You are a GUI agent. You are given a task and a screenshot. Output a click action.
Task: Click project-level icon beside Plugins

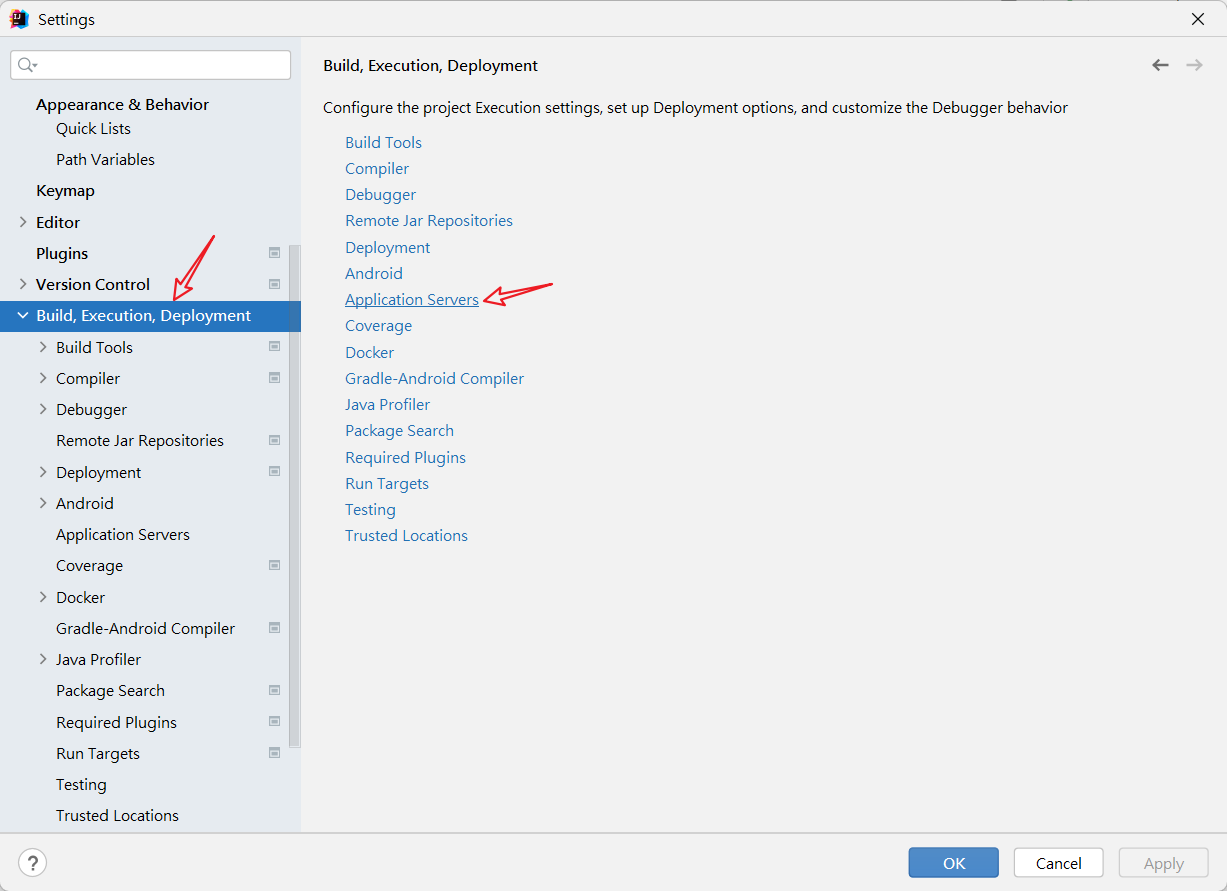(274, 253)
